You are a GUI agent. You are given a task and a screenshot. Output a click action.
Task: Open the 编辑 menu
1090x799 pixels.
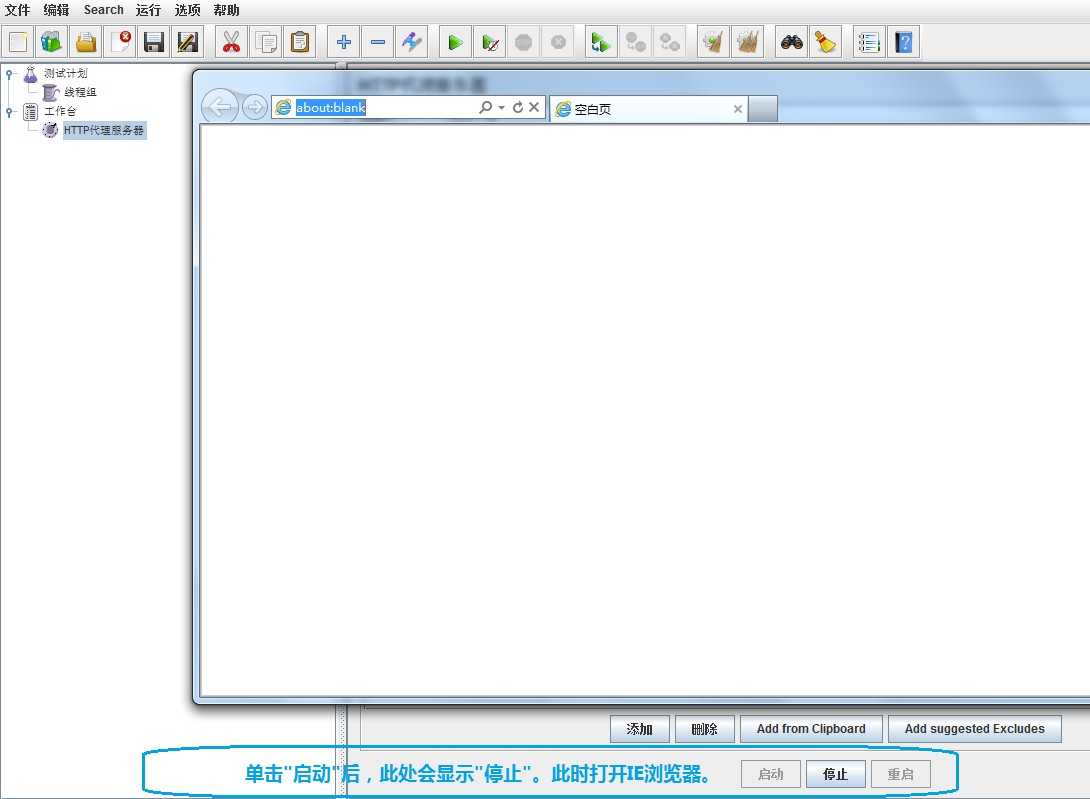click(x=56, y=10)
